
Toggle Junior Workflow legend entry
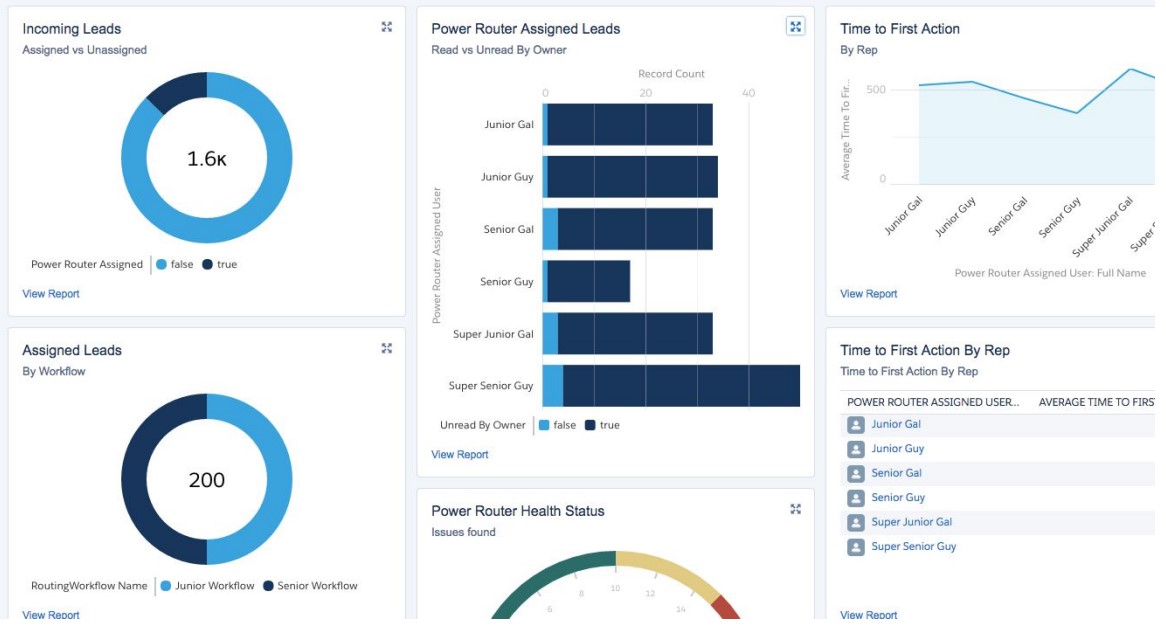(x=207, y=586)
